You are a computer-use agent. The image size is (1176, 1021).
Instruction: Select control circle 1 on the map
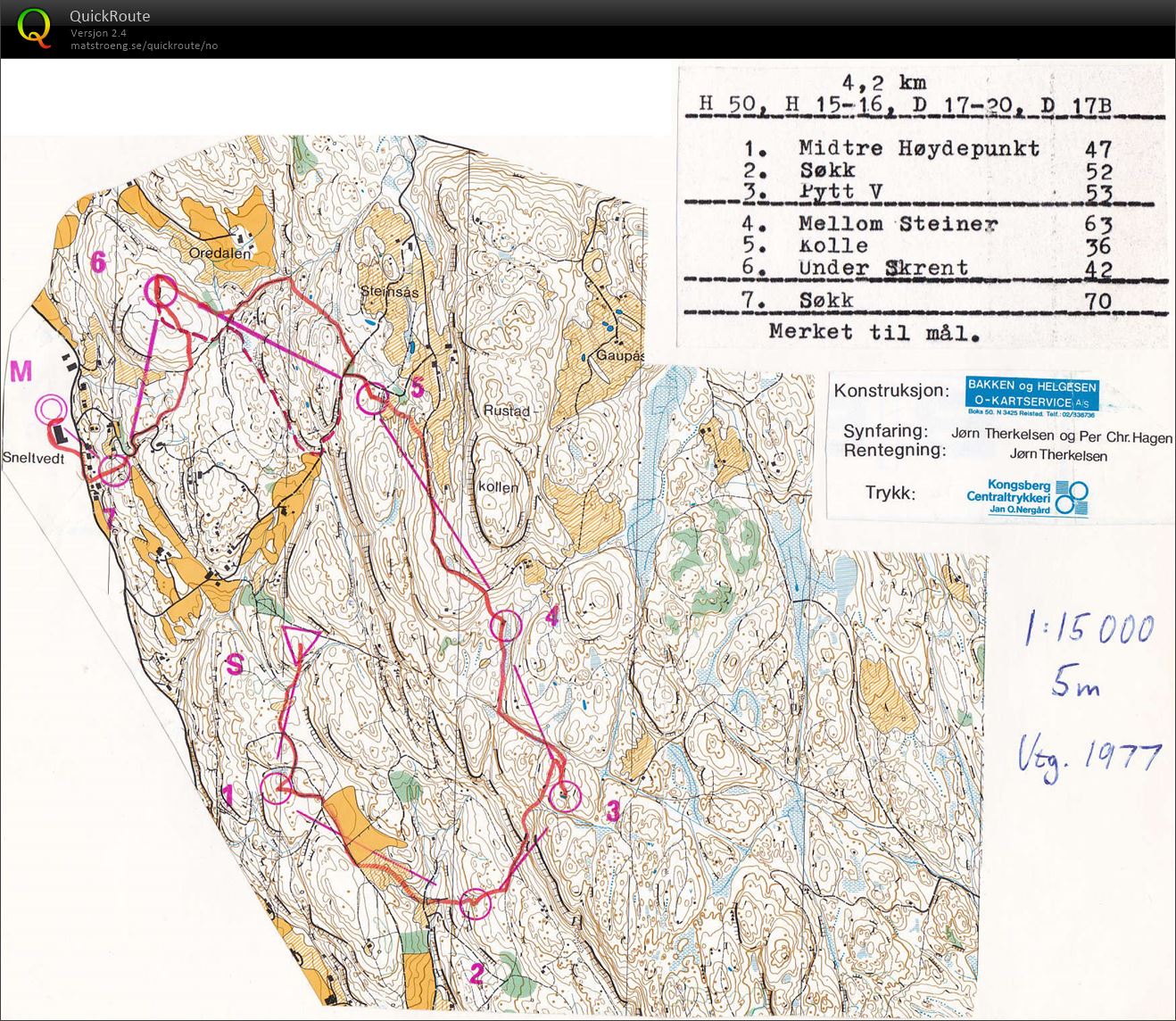click(278, 787)
